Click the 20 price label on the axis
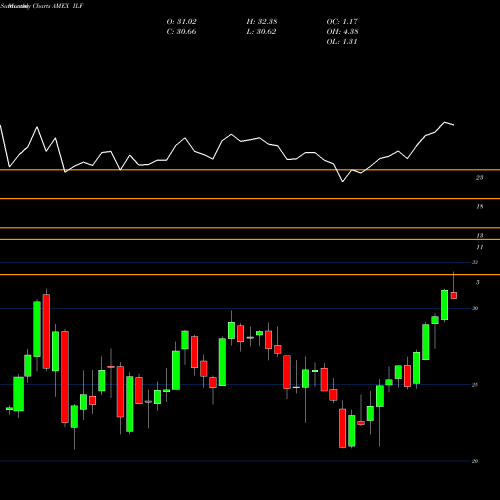Image resolution: width=500 pixels, height=500 pixels. pos(475,461)
